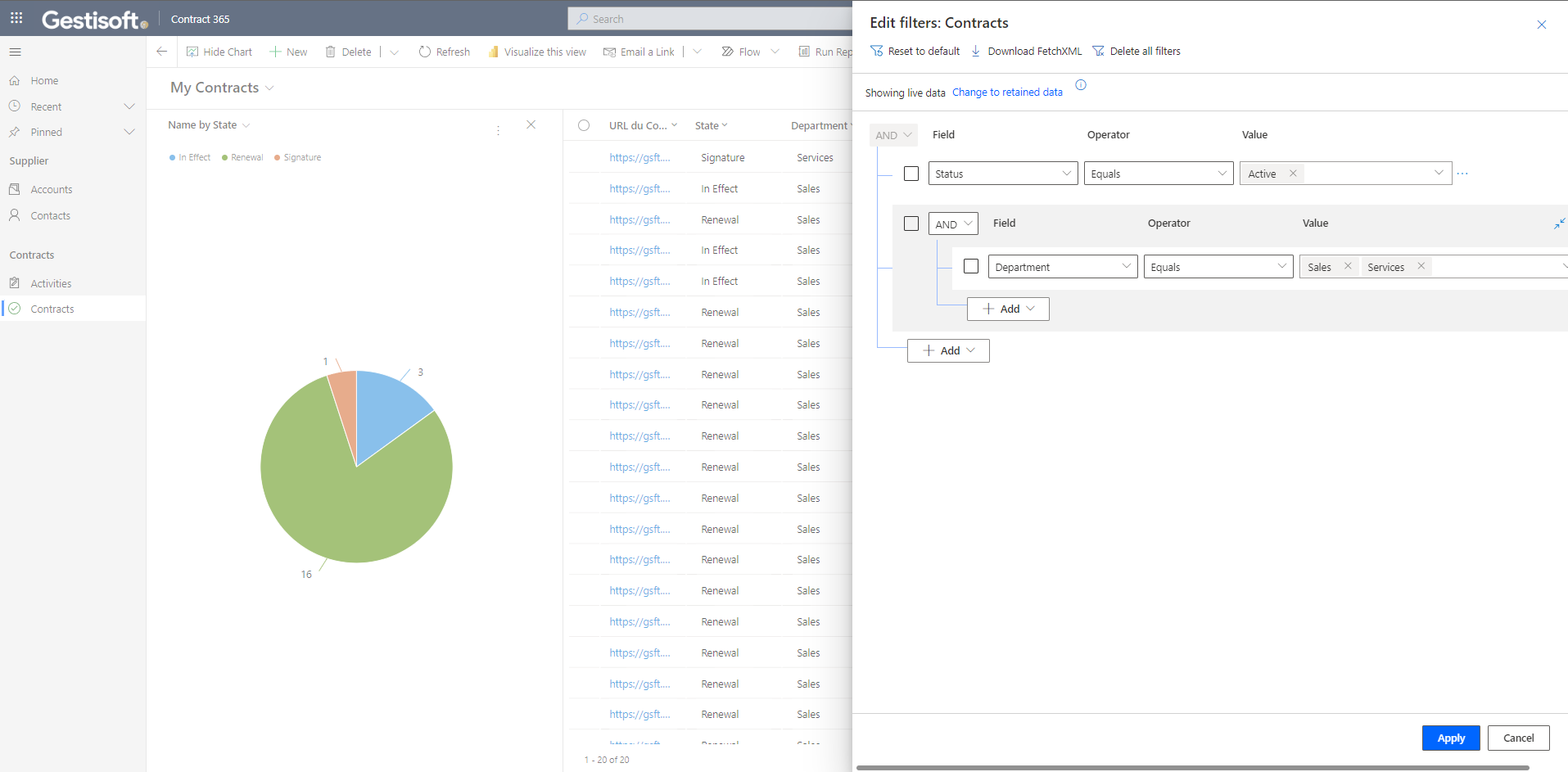1568x772 pixels.
Task: Remove the Services value tag
Action: tap(1421, 266)
